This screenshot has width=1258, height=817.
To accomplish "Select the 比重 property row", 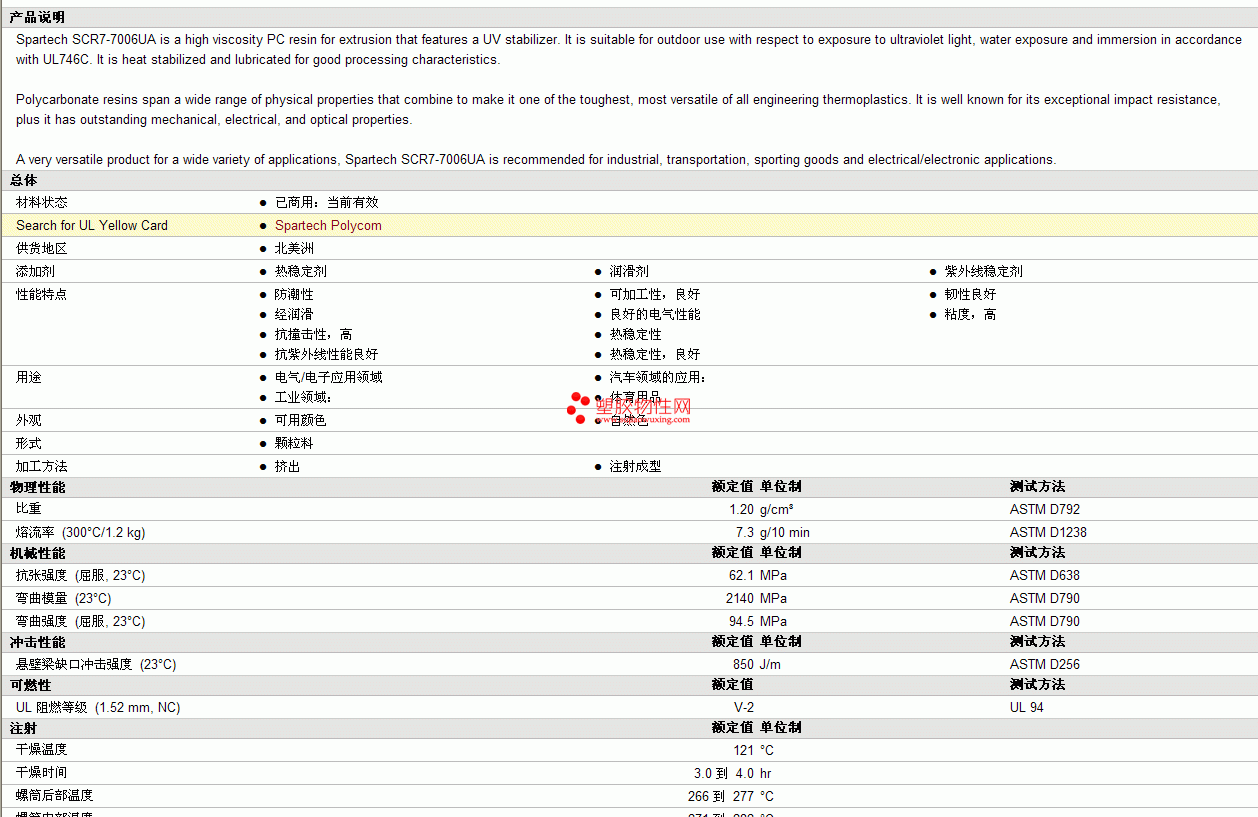I will tap(629, 509).
